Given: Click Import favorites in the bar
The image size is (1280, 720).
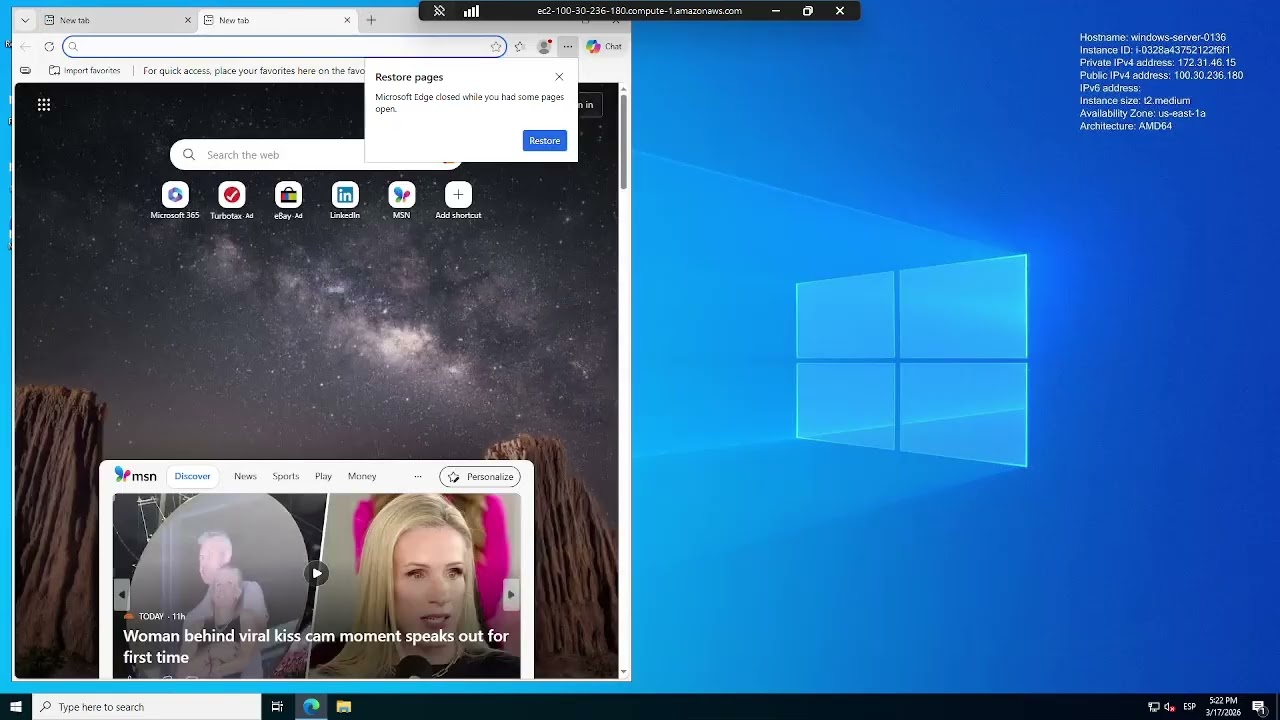Looking at the screenshot, I should click(x=84, y=71).
